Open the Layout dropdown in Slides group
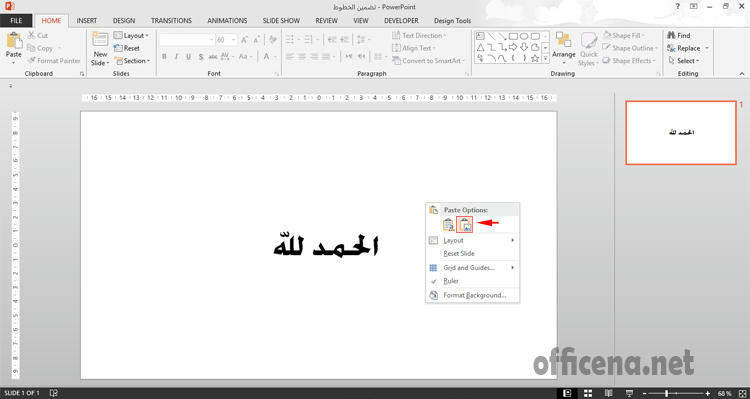This screenshot has width=750, height=399. (x=131, y=35)
